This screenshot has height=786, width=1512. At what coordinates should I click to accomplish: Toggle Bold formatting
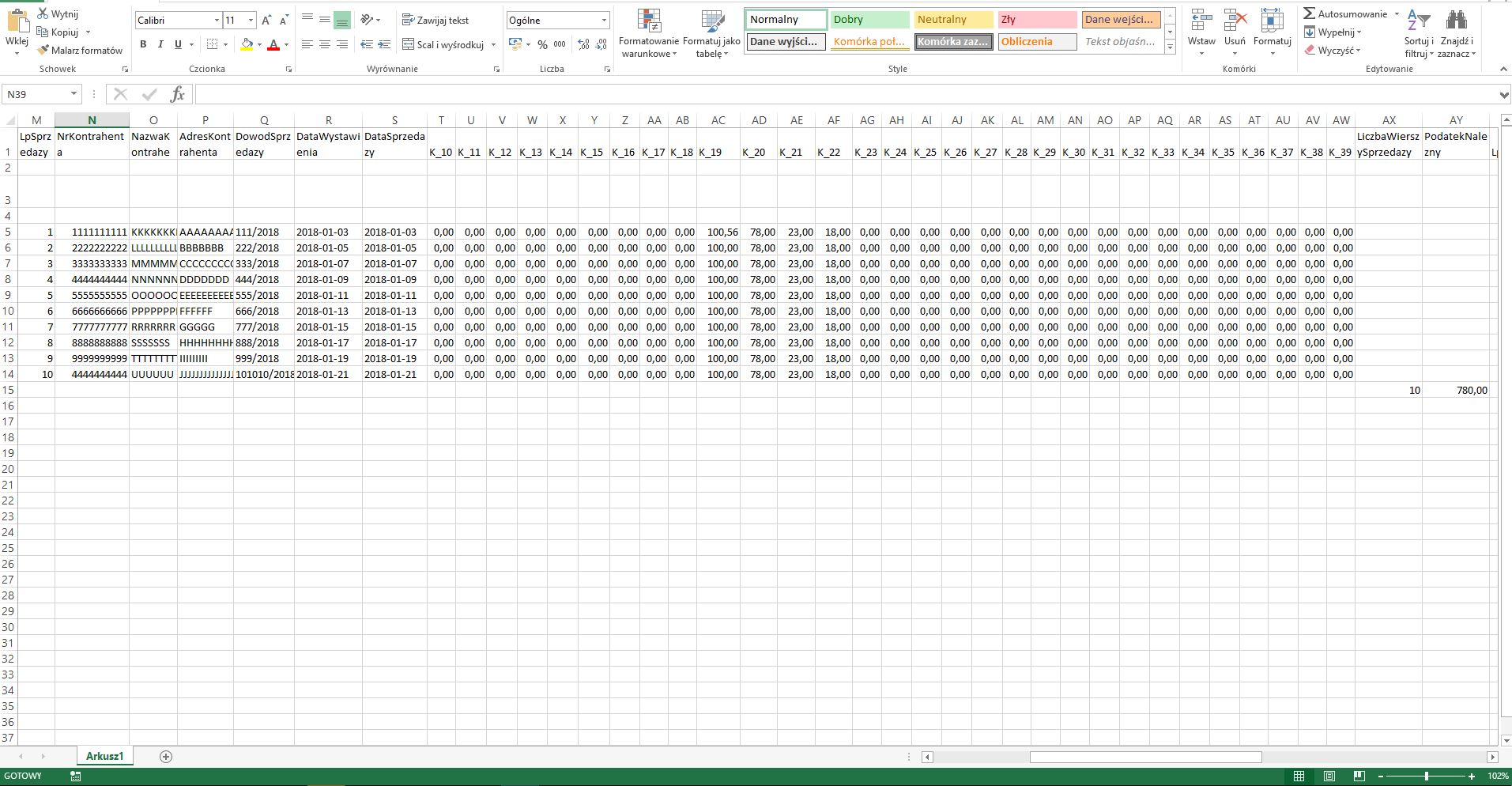tap(143, 44)
